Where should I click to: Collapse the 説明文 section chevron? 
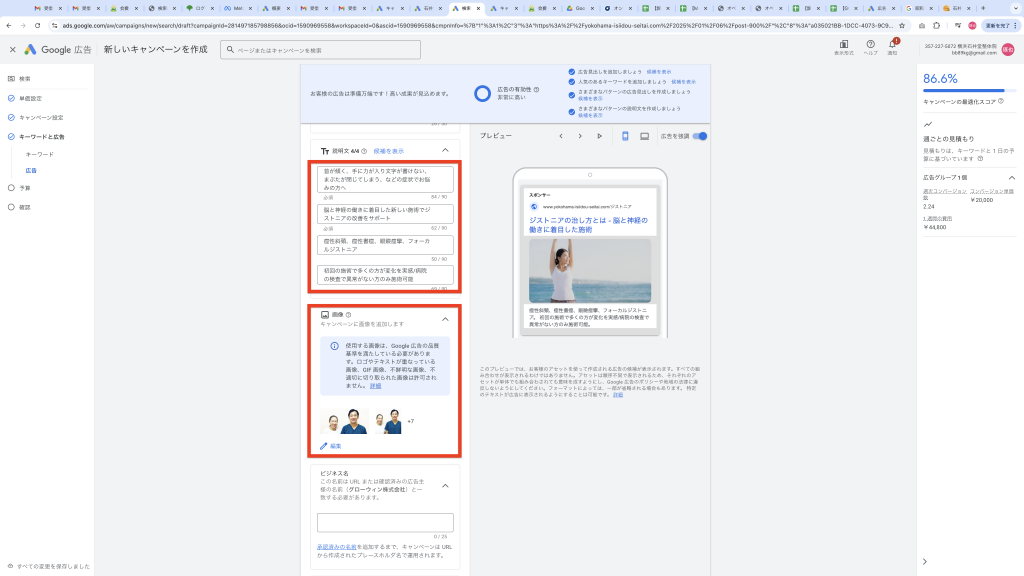point(445,150)
